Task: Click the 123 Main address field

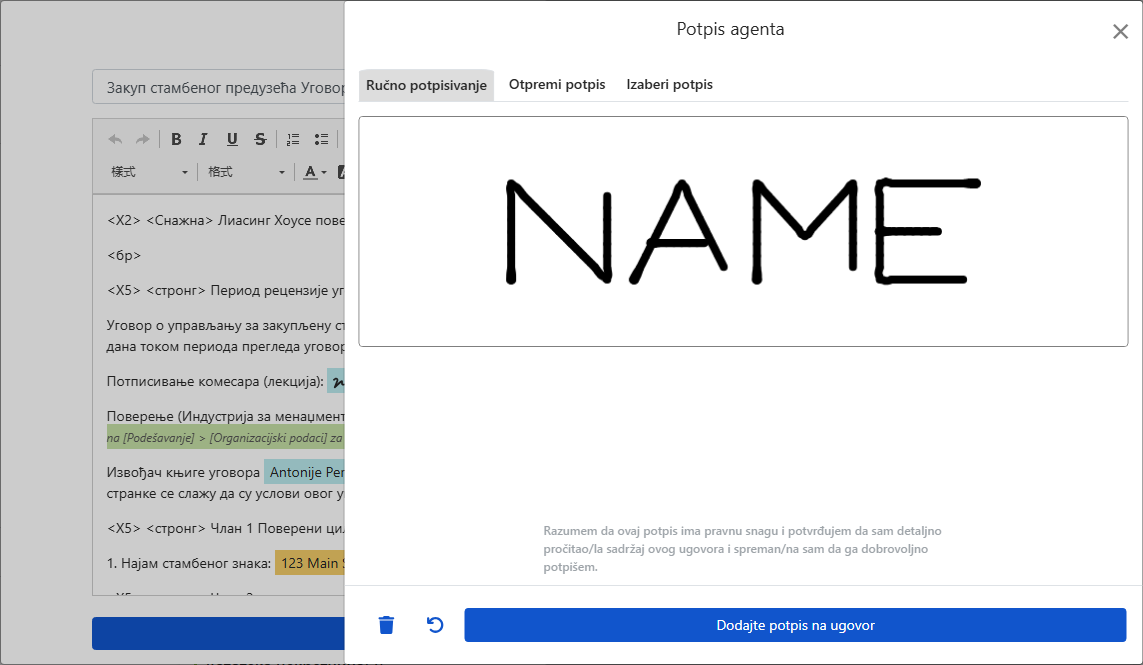Action: (310, 563)
